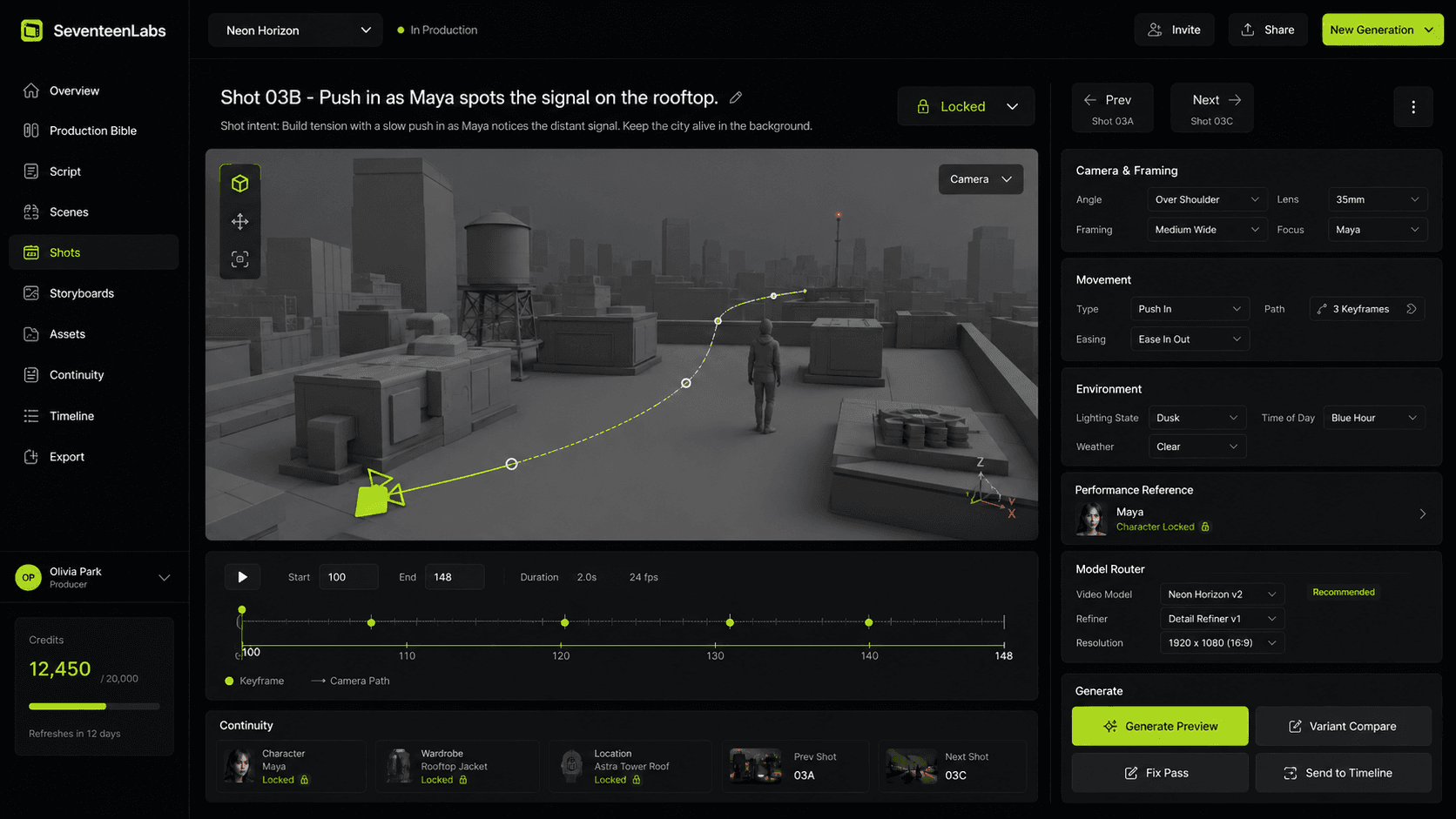
Task: Open the Prev Shot 03A thumbnail
Action: [x=756, y=766]
